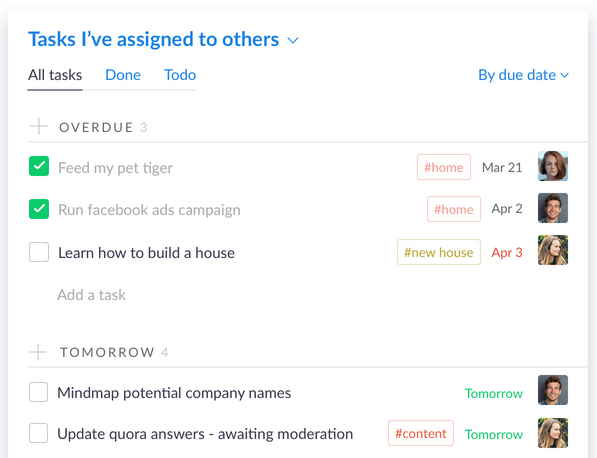597x458 pixels.
Task: Open assignee avatar on Run facebook ads campaign
Action: tap(552, 208)
